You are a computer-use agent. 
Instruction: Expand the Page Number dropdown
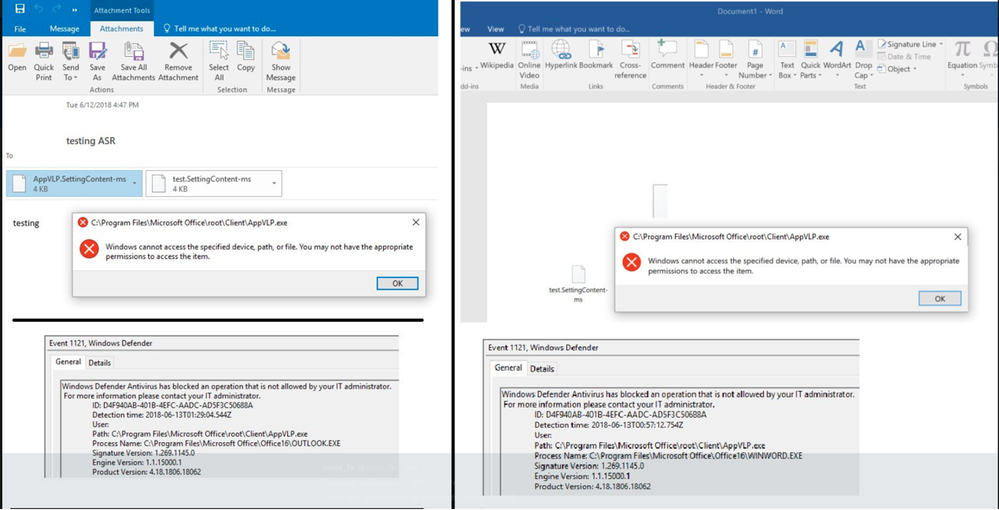click(770, 75)
